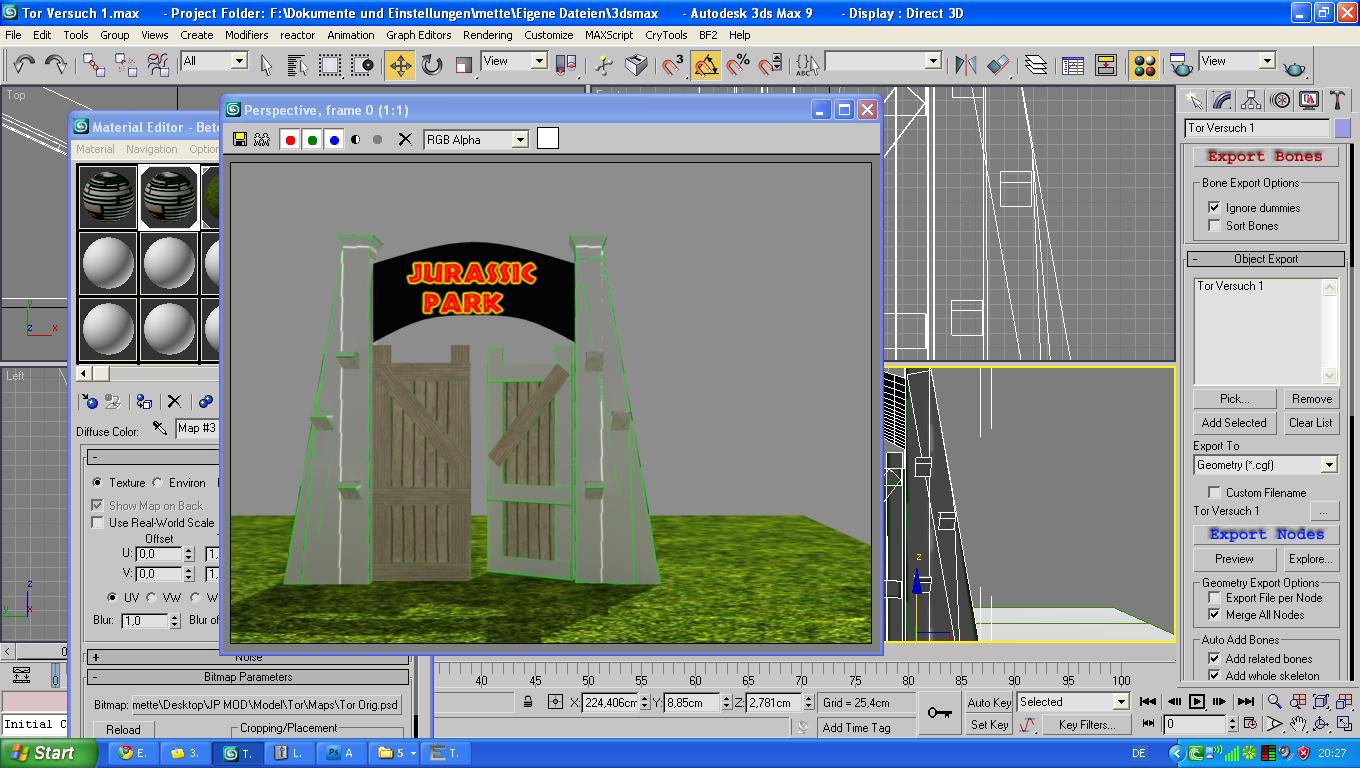Image resolution: width=1360 pixels, height=768 pixels.
Task: Open the CryTools menu
Action: pos(666,35)
